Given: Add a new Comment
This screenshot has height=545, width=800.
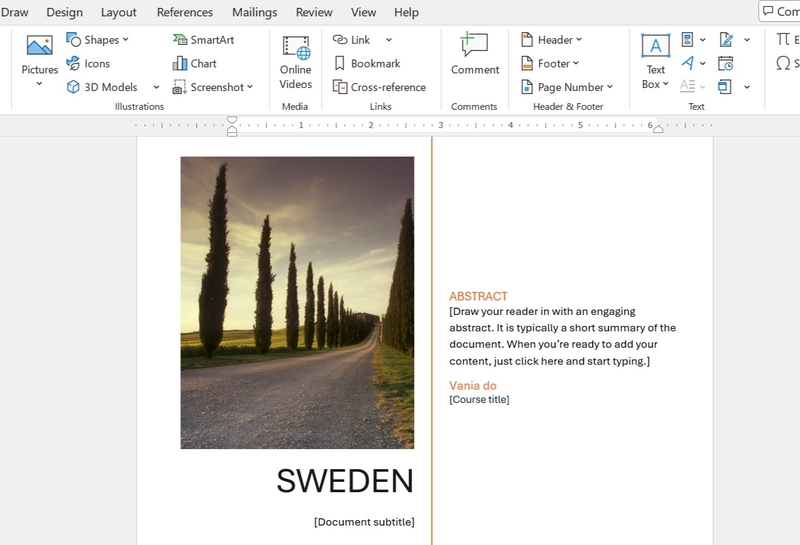Looking at the screenshot, I should pos(474,54).
